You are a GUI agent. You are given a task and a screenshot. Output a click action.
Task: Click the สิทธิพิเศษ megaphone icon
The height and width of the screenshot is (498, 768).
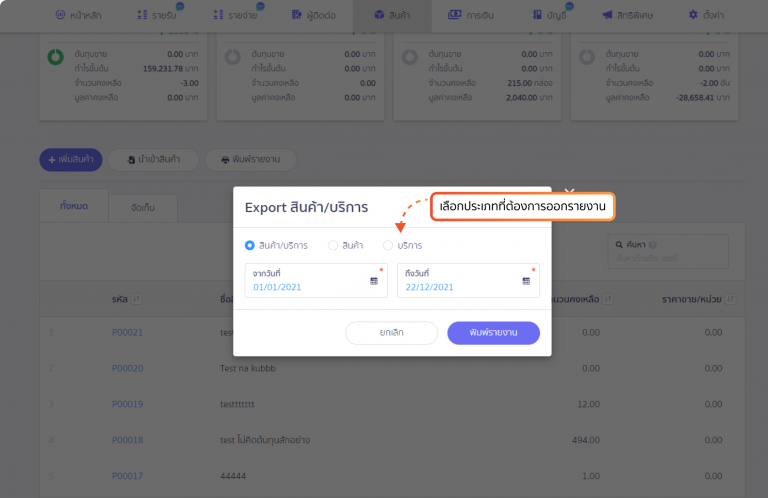pyautogui.click(x=607, y=16)
